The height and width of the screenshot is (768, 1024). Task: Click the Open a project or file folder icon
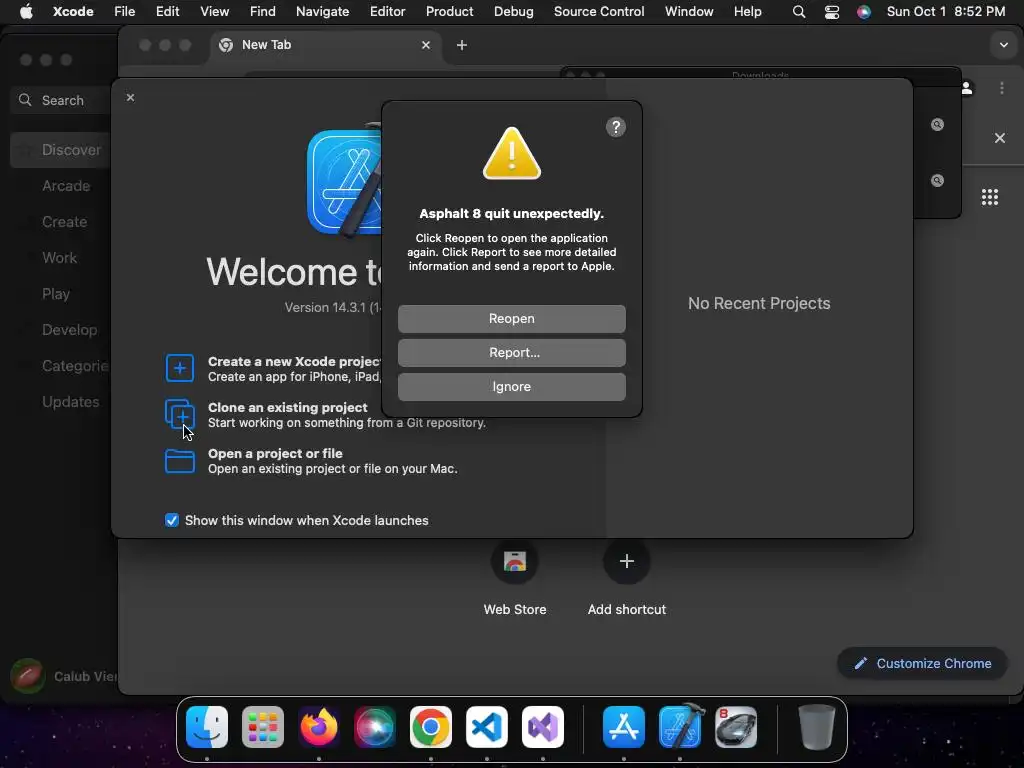point(180,461)
